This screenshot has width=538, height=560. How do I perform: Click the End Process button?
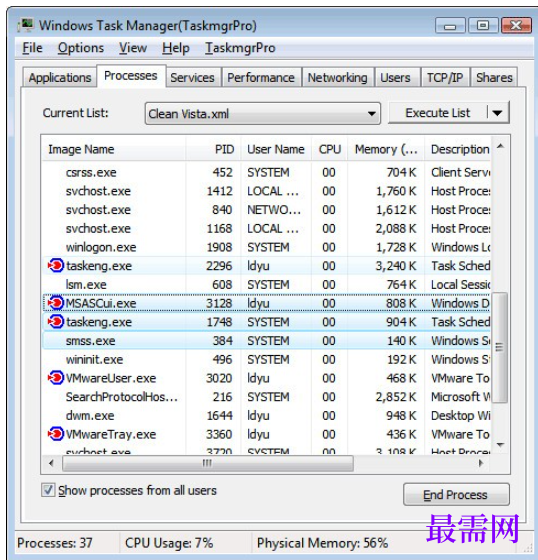pyautogui.click(x=456, y=495)
